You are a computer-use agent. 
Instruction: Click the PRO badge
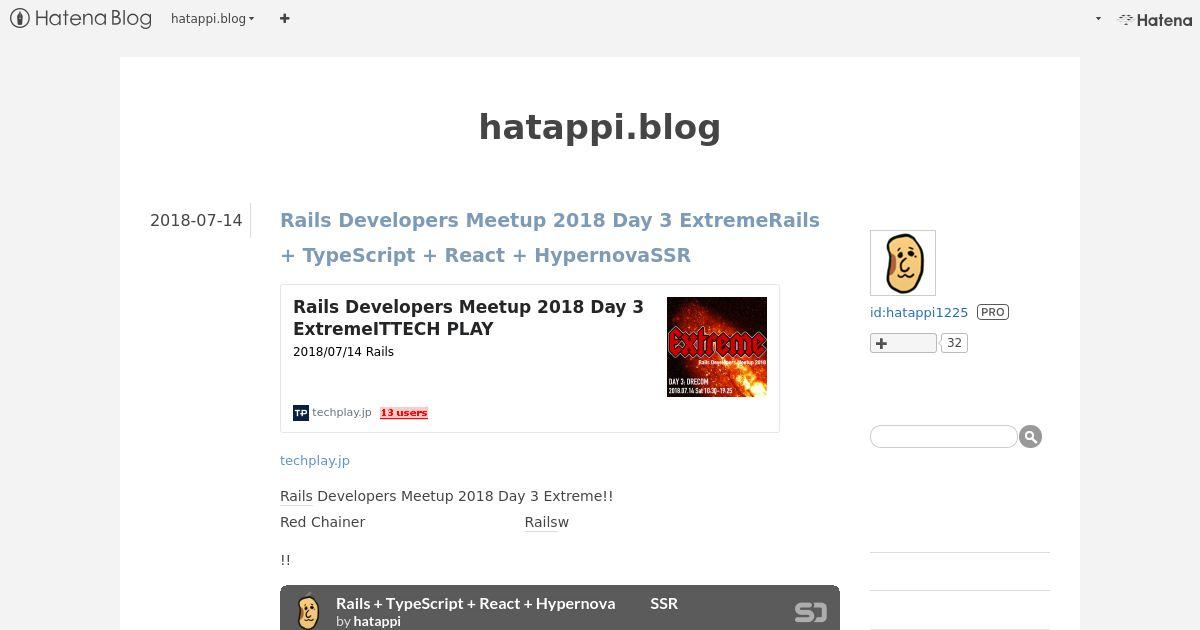pyautogui.click(x=993, y=312)
